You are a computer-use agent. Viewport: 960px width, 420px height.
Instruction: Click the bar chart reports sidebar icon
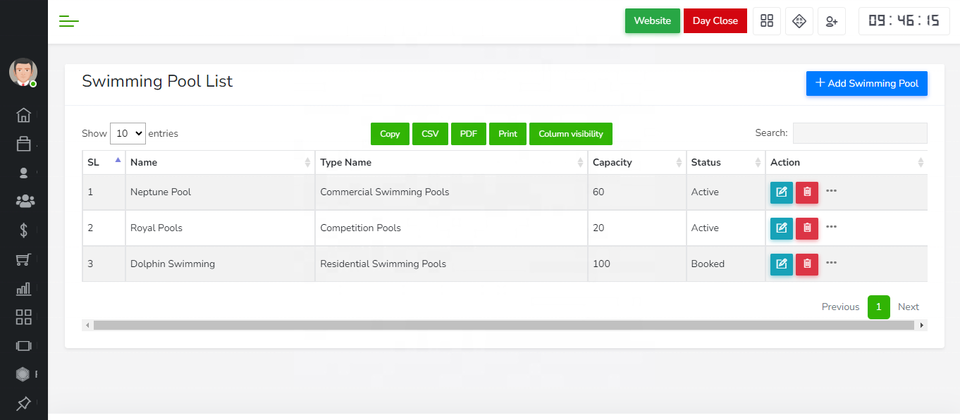tap(24, 289)
